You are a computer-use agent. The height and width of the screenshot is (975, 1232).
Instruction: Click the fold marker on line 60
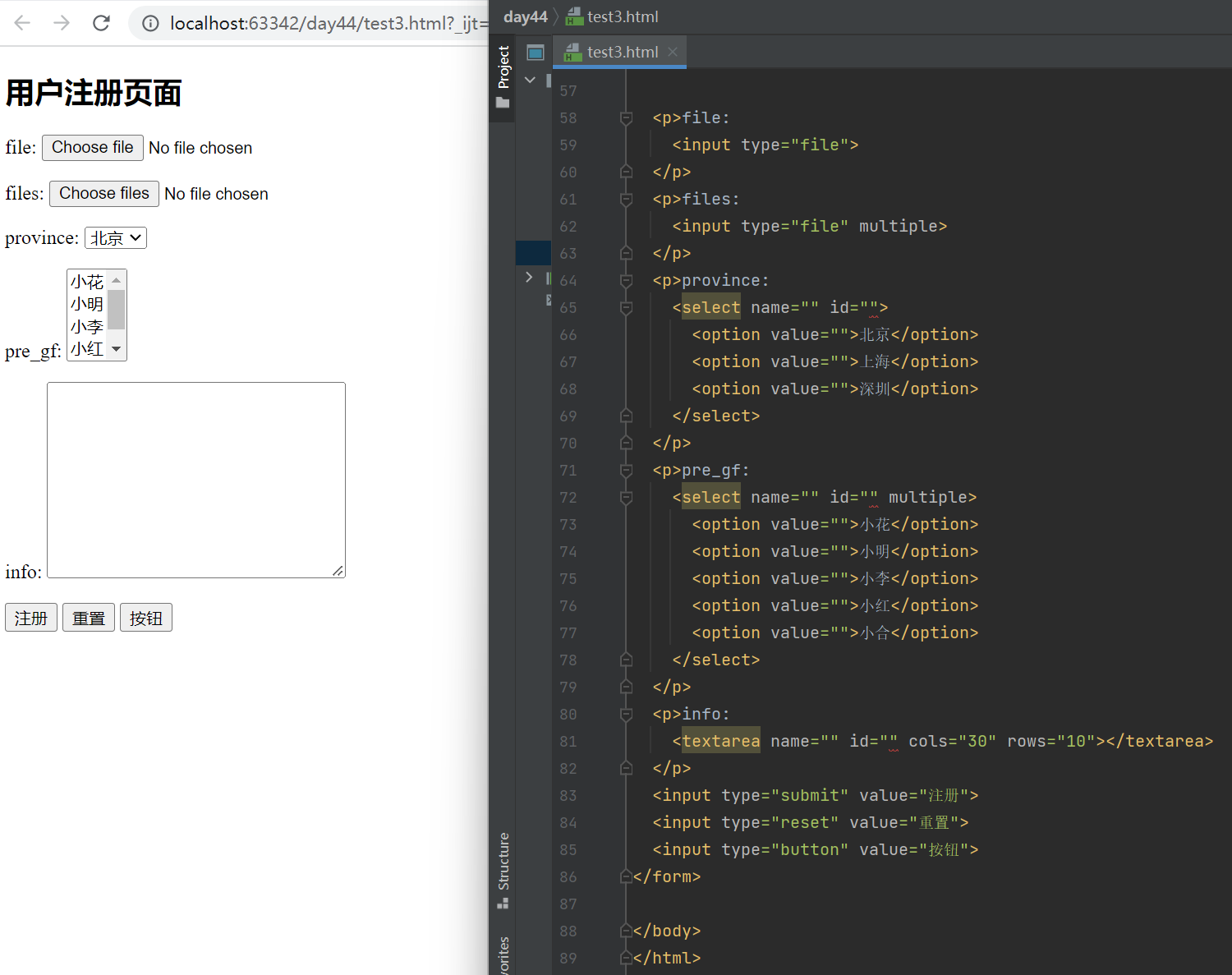pos(626,172)
